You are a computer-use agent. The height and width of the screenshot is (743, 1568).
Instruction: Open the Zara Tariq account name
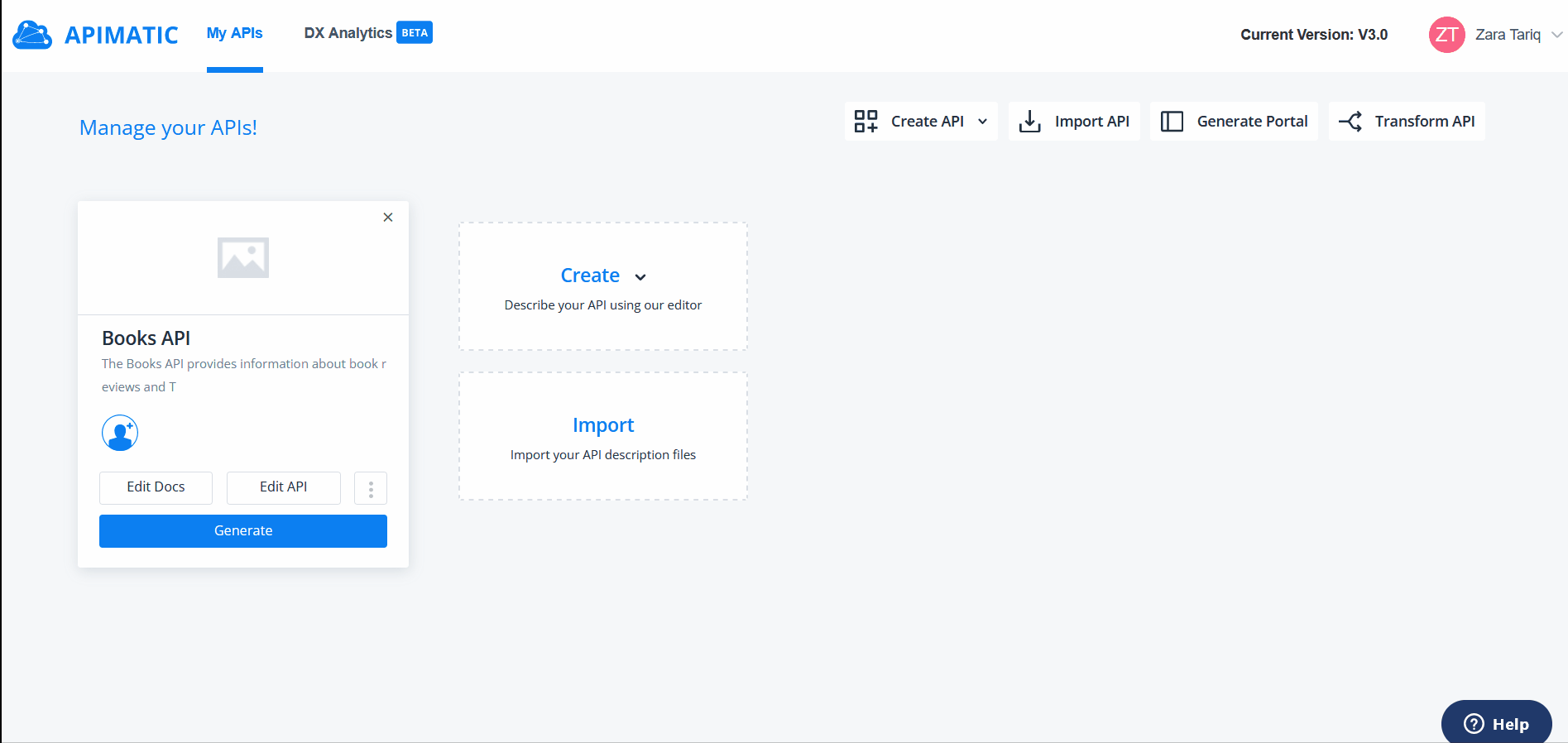pos(1508,35)
